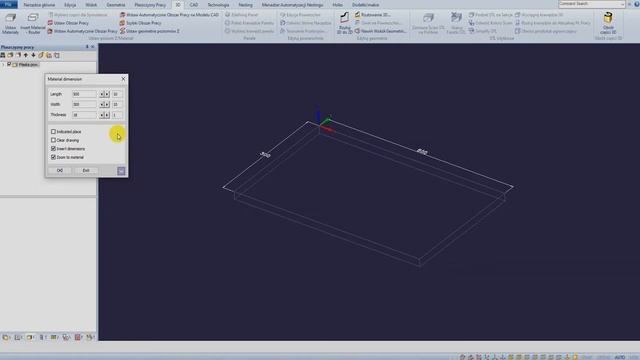Click the Length step value field
Image resolution: width=640 pixels, height=360 pixels.
[117, 94]
